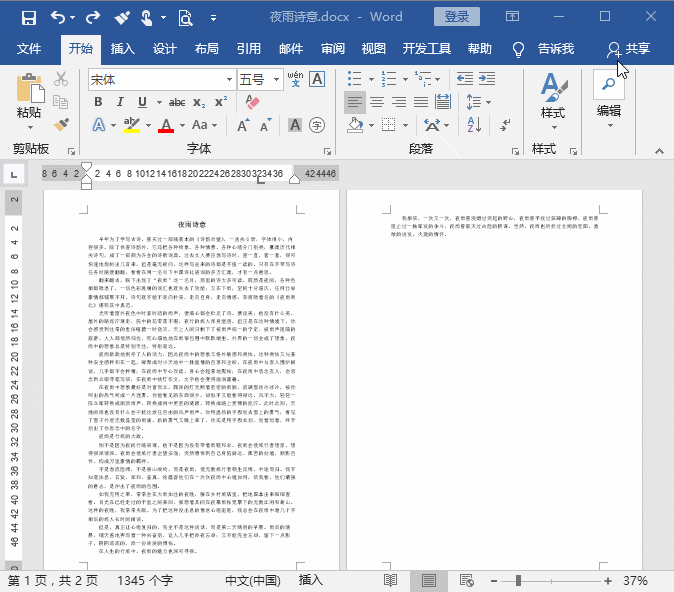Image resolution: width=674 pixels, height=592 pixels.
Task: Expand the numbered list options arrow
Action: coord(405,79)
